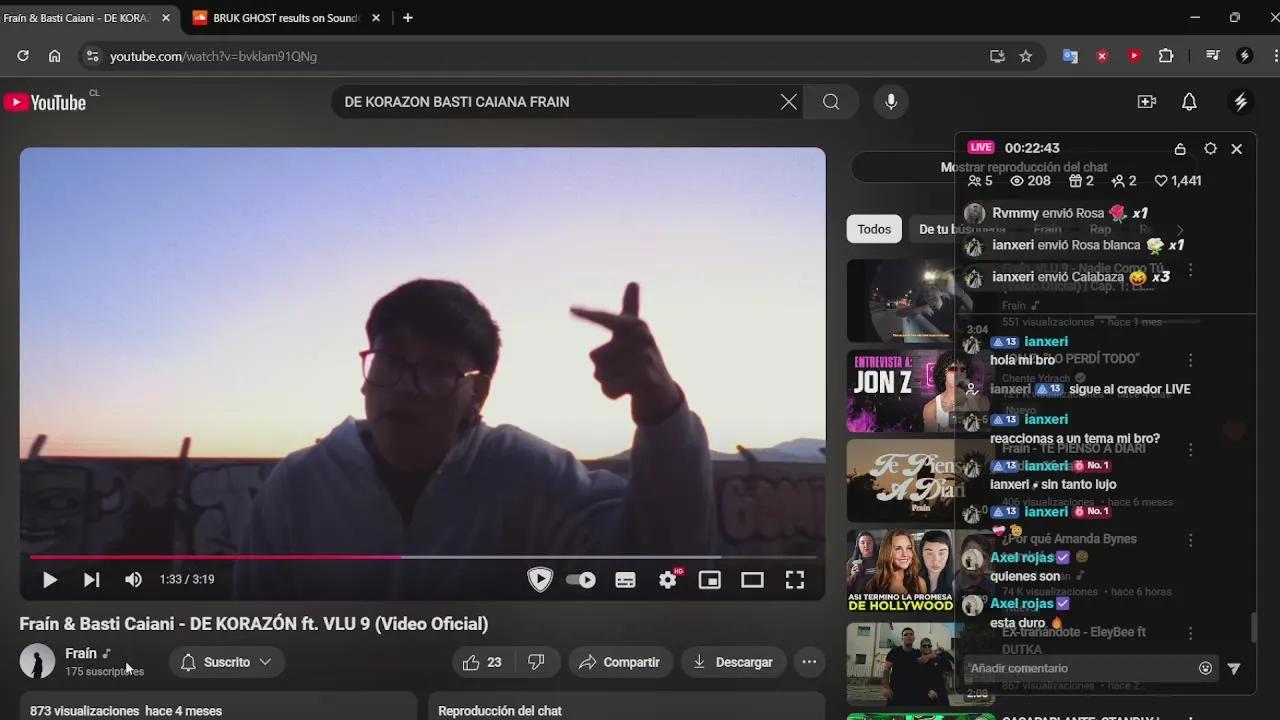
Task: Enter fullscreen video mode
Action: pos(795,580)
